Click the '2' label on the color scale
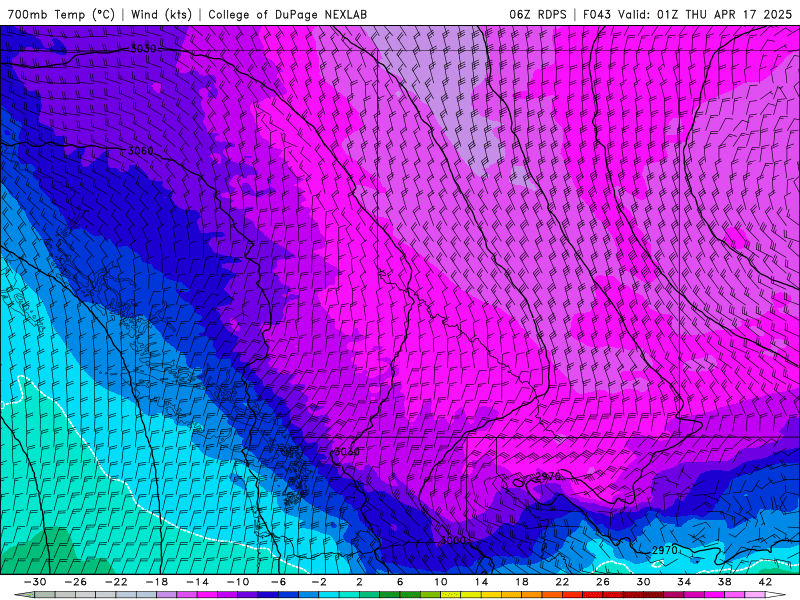Screen dimensions: 800x600 [360, 582]
